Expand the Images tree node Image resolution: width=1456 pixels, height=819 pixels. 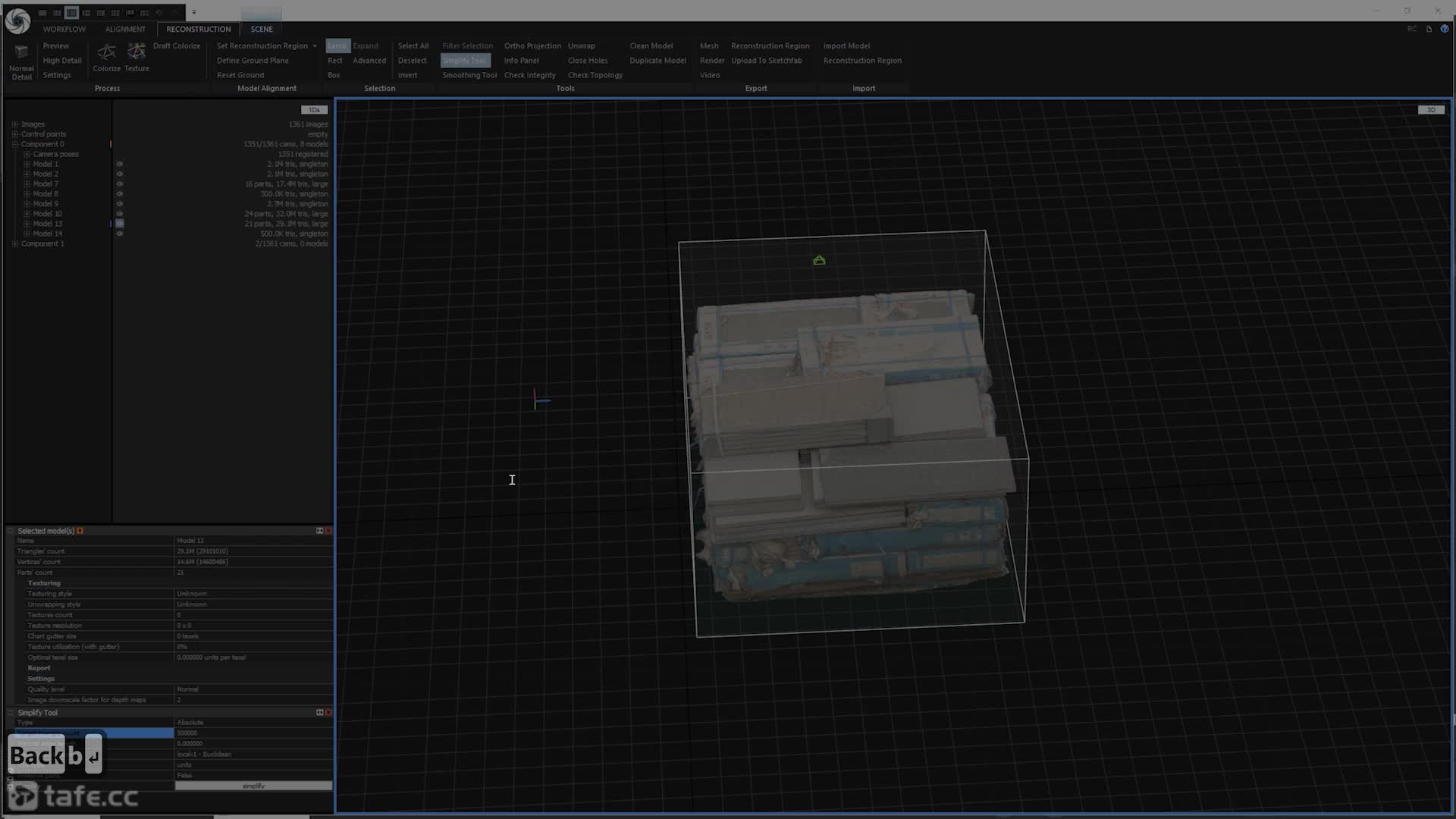(14, 124)
